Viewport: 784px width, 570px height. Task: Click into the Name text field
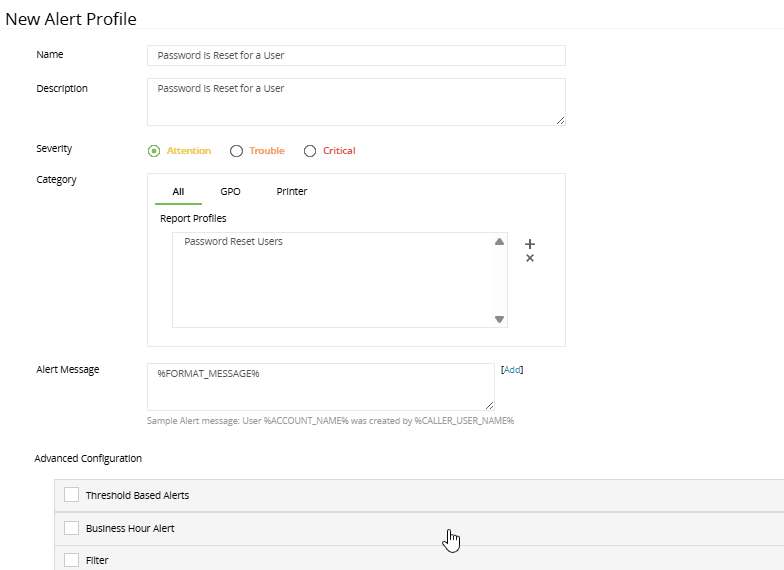(356, 56)
